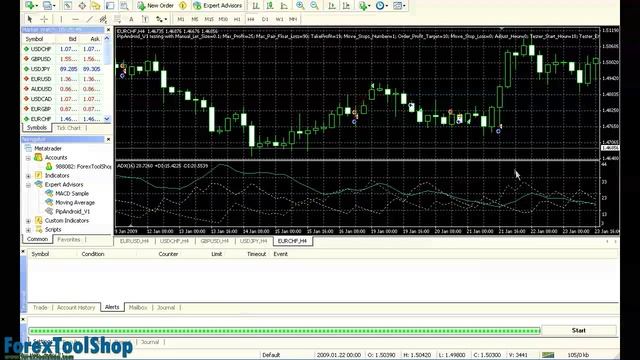Click the yellow diamond icon beside New Order

tap(183, 6)
